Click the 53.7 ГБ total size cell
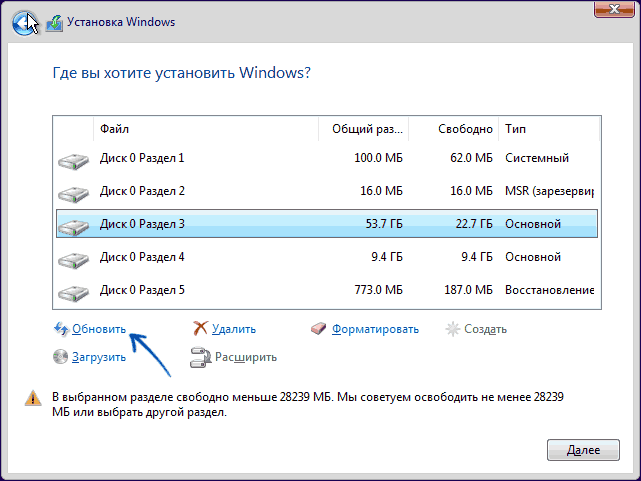The width and height of the screenshot is (641, 481). (384, 224)
